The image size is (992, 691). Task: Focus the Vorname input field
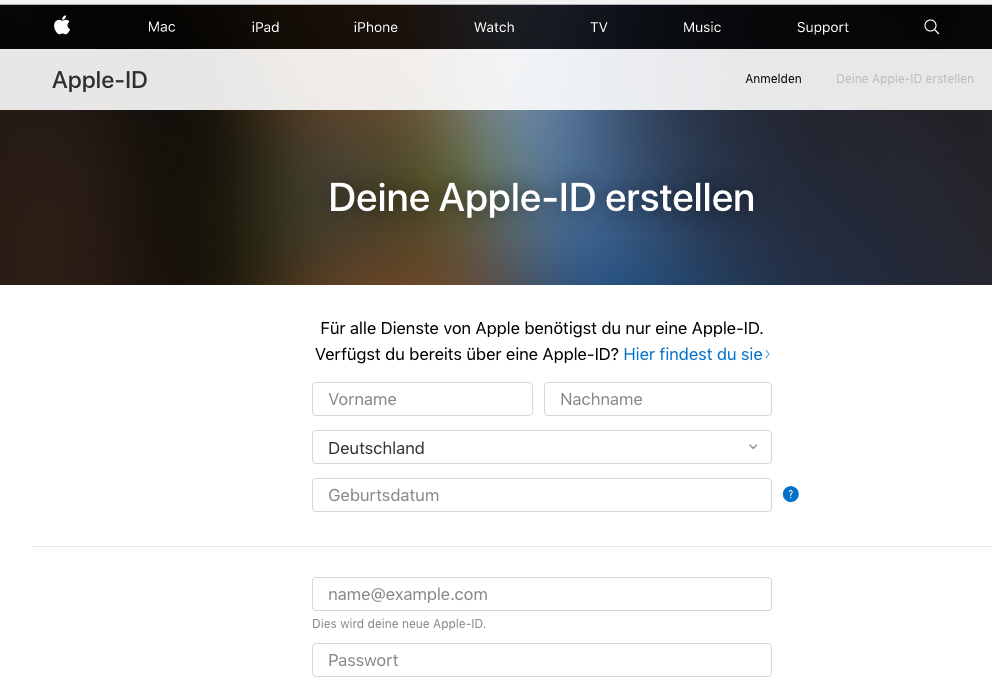(x=422, y=399)
